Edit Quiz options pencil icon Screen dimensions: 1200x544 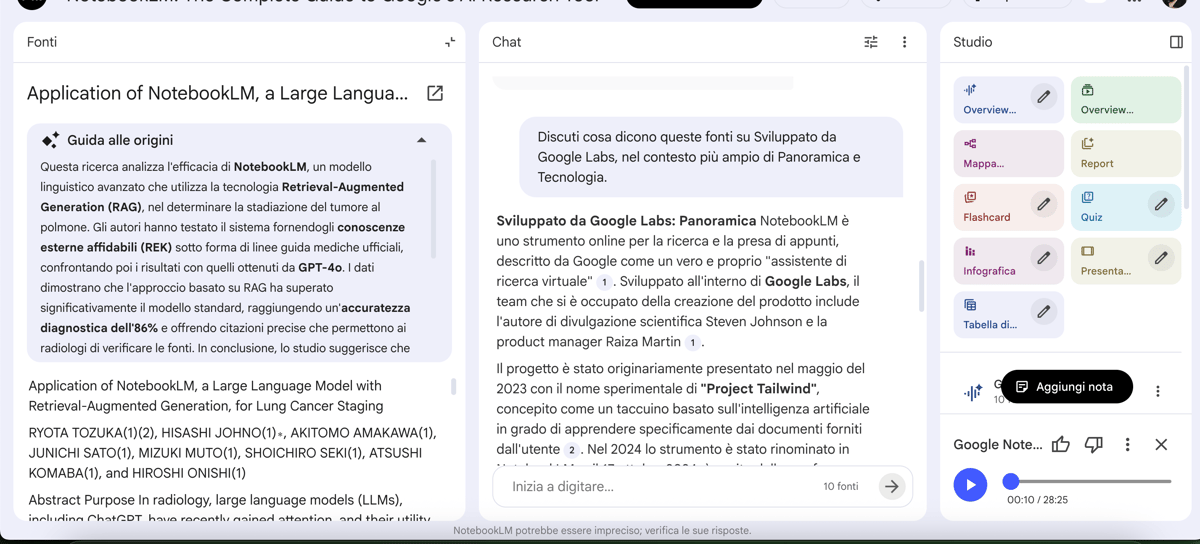pyautogui.click(x=1160, y=204)
